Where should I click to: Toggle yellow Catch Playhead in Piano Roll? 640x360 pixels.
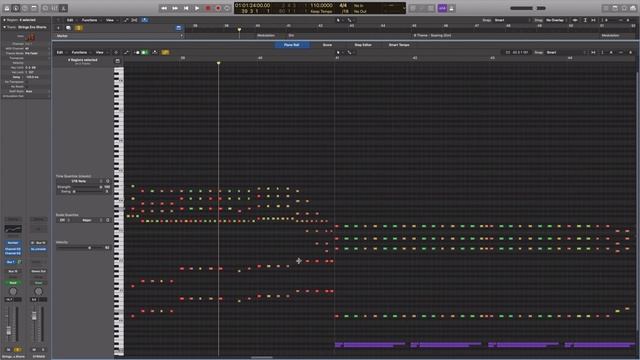point(165,52)
